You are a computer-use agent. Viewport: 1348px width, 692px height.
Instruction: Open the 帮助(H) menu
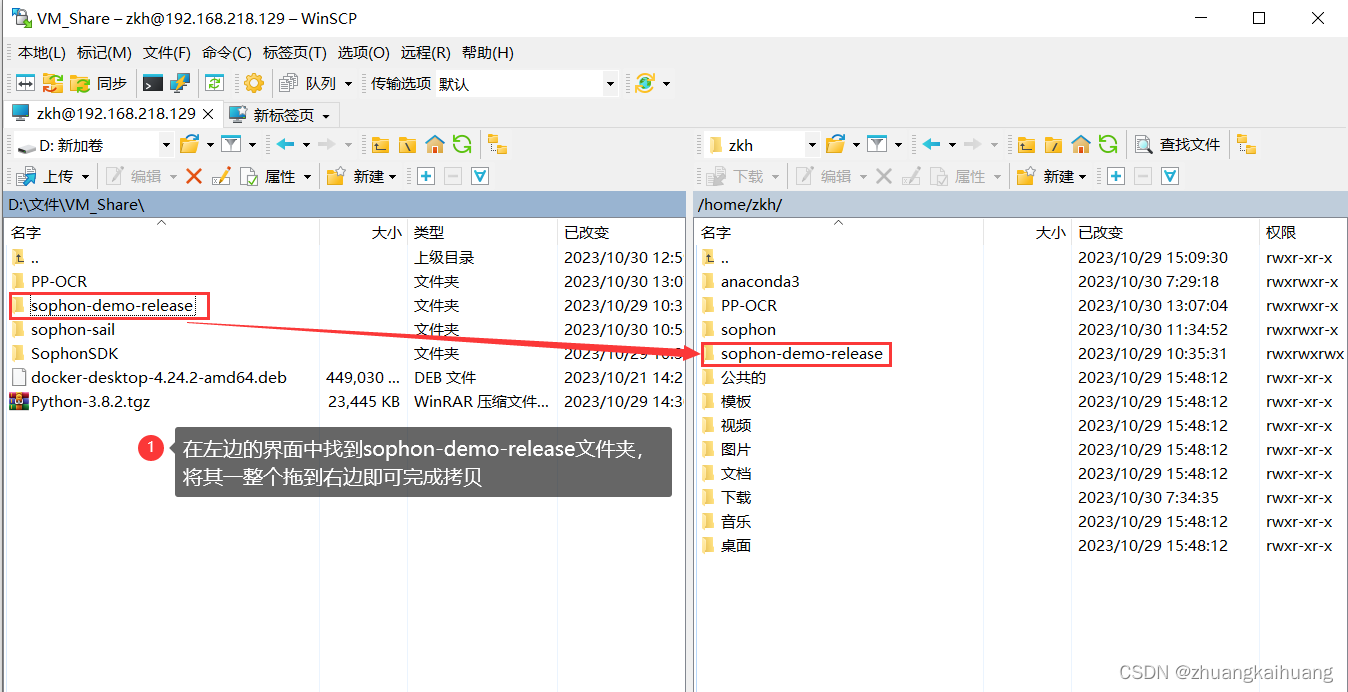pyautogui.click(x=488, y=53)
